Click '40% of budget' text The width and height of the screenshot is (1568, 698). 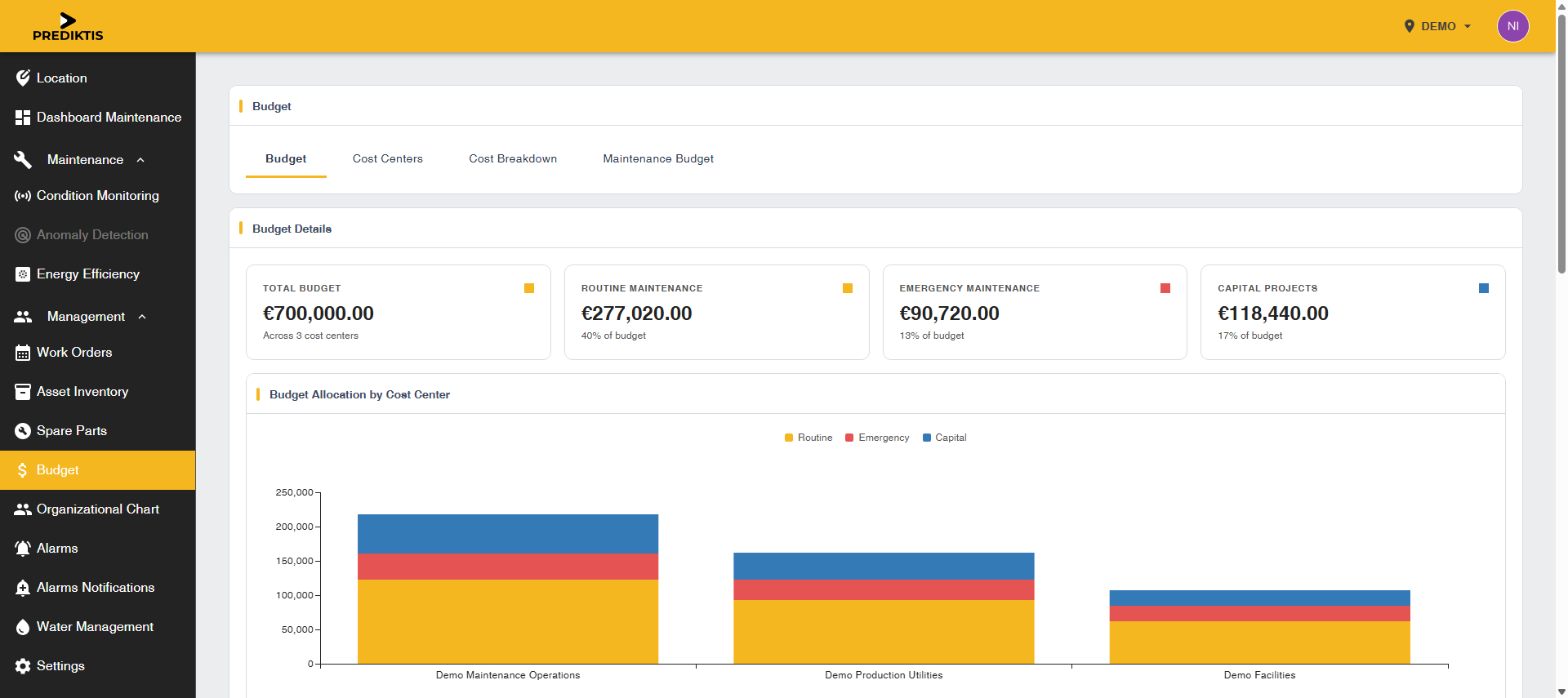click(x=613, y=336)
